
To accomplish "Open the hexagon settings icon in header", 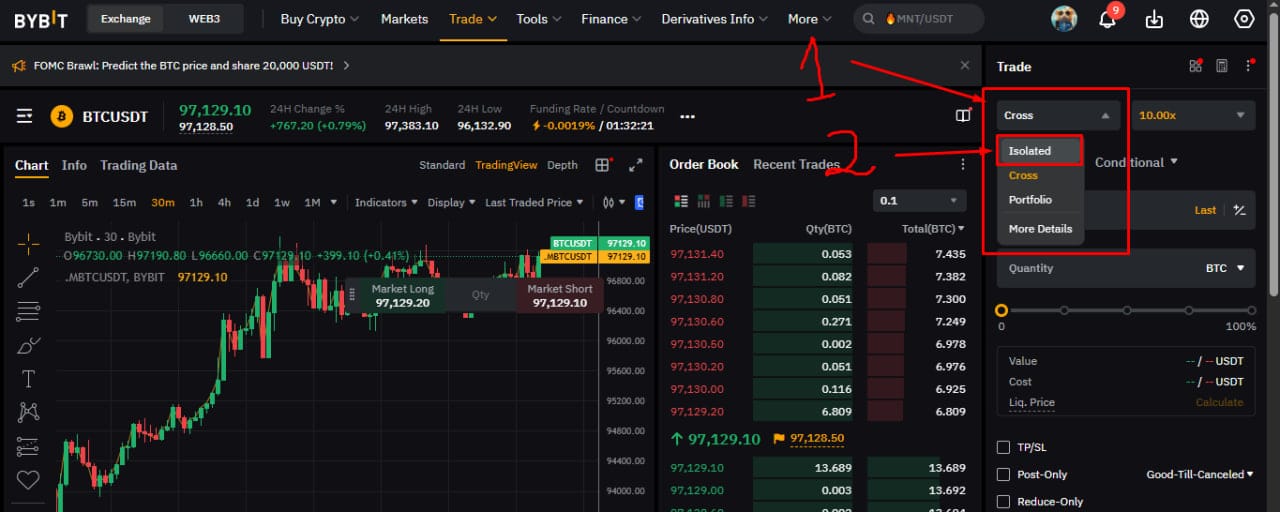I will (x=1244, y=19).
